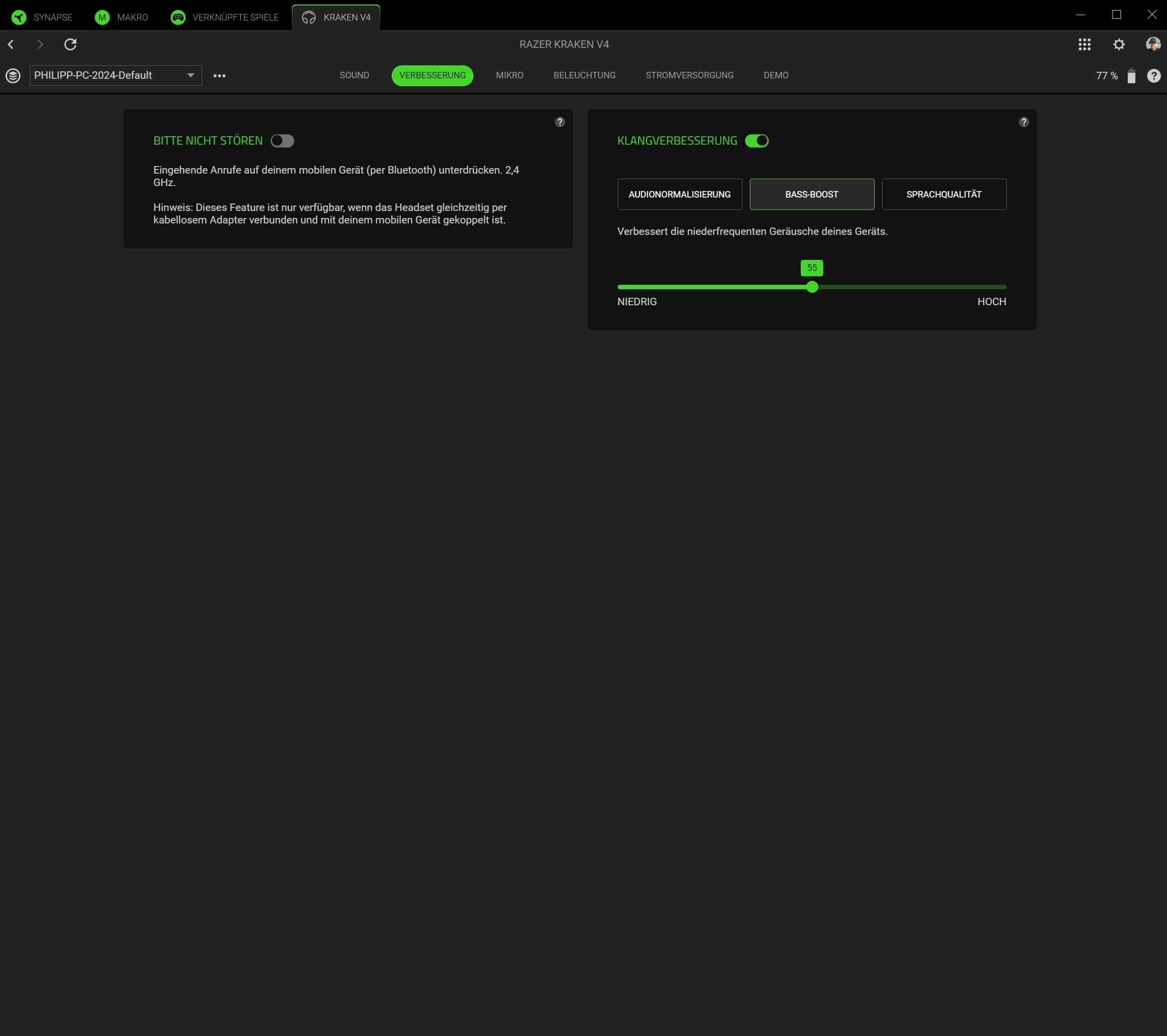Click help icon in Bitte nicht stören panel
Viewport: 1167px width, 1036px height.
(x=559, y=122)
